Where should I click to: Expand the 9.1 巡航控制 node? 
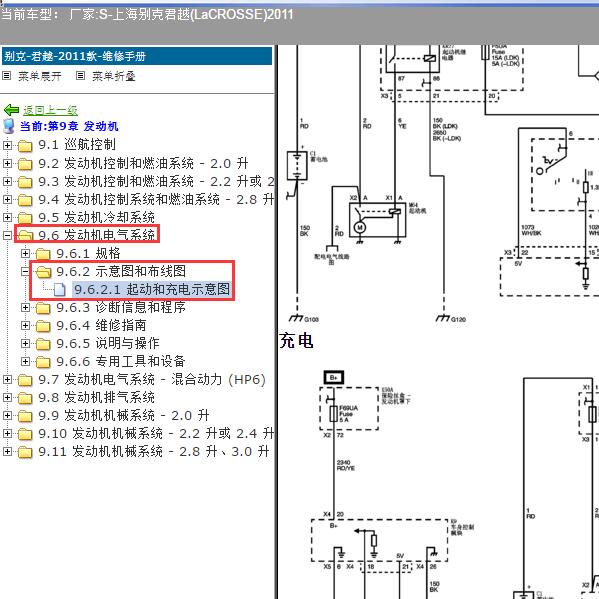pos(7,145)
